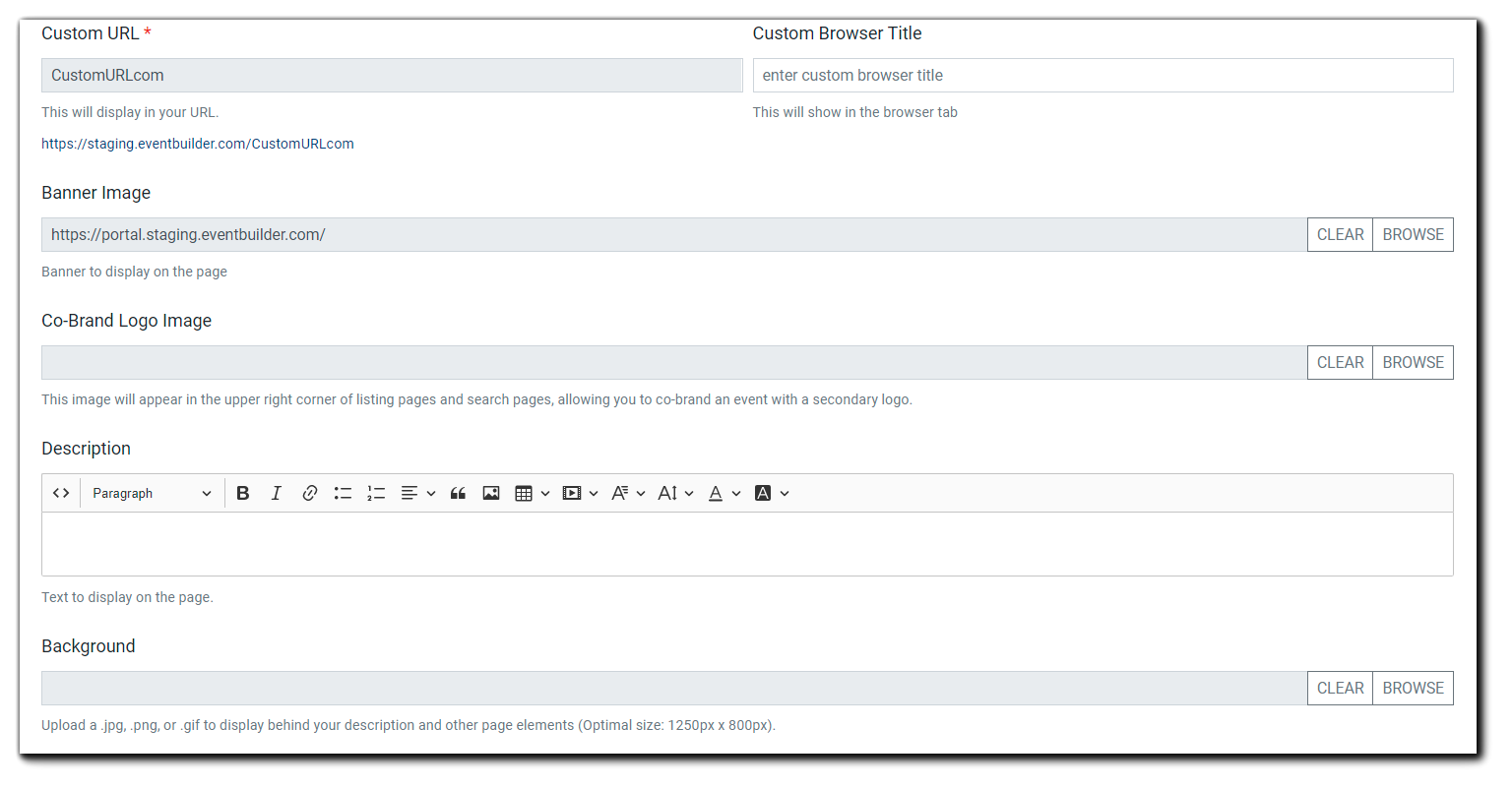Apply italic formatting
Viewport: 1512px width, 789px height.
coord(277,493)
